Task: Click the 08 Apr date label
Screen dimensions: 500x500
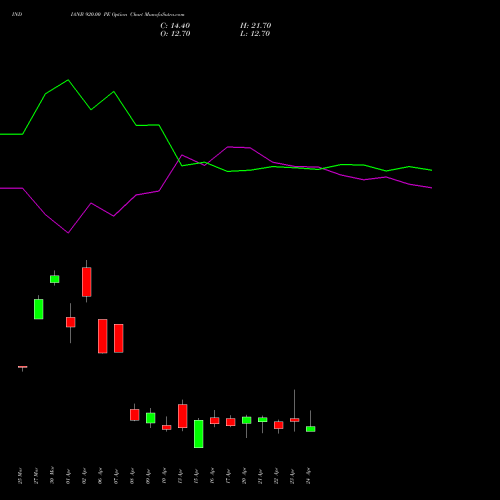Action: (132, 476)
